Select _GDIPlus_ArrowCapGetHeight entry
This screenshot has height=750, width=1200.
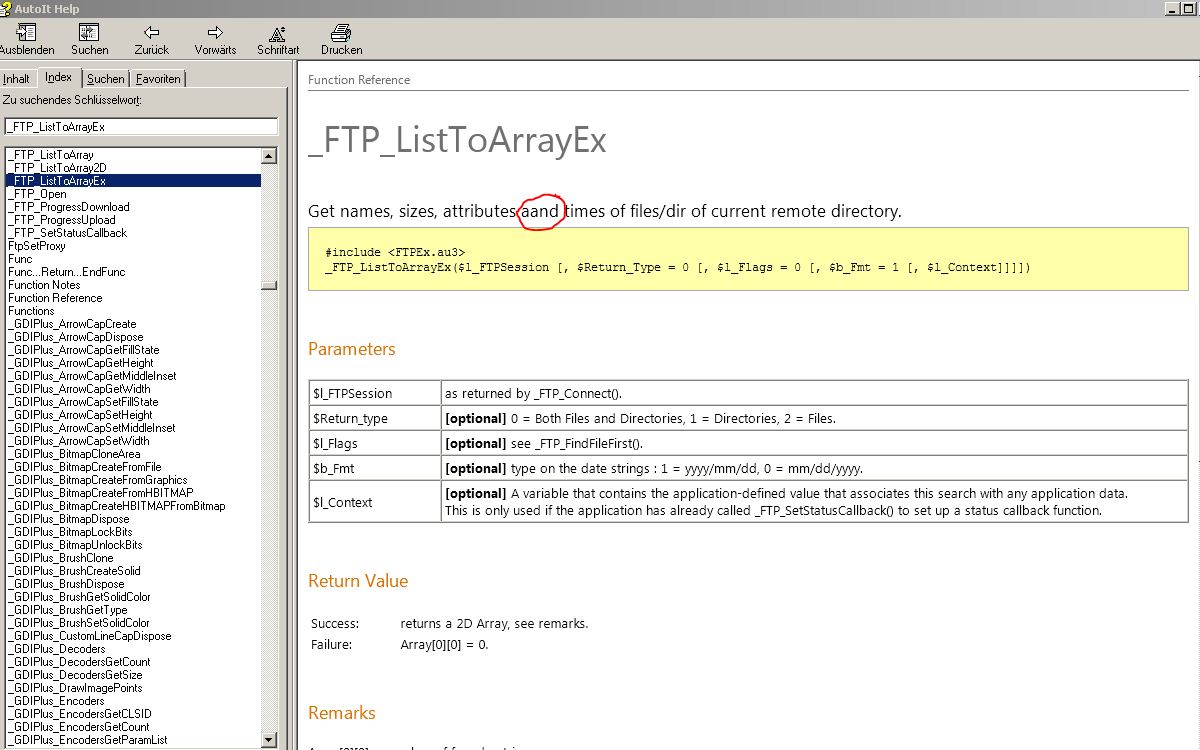(81, 363)
